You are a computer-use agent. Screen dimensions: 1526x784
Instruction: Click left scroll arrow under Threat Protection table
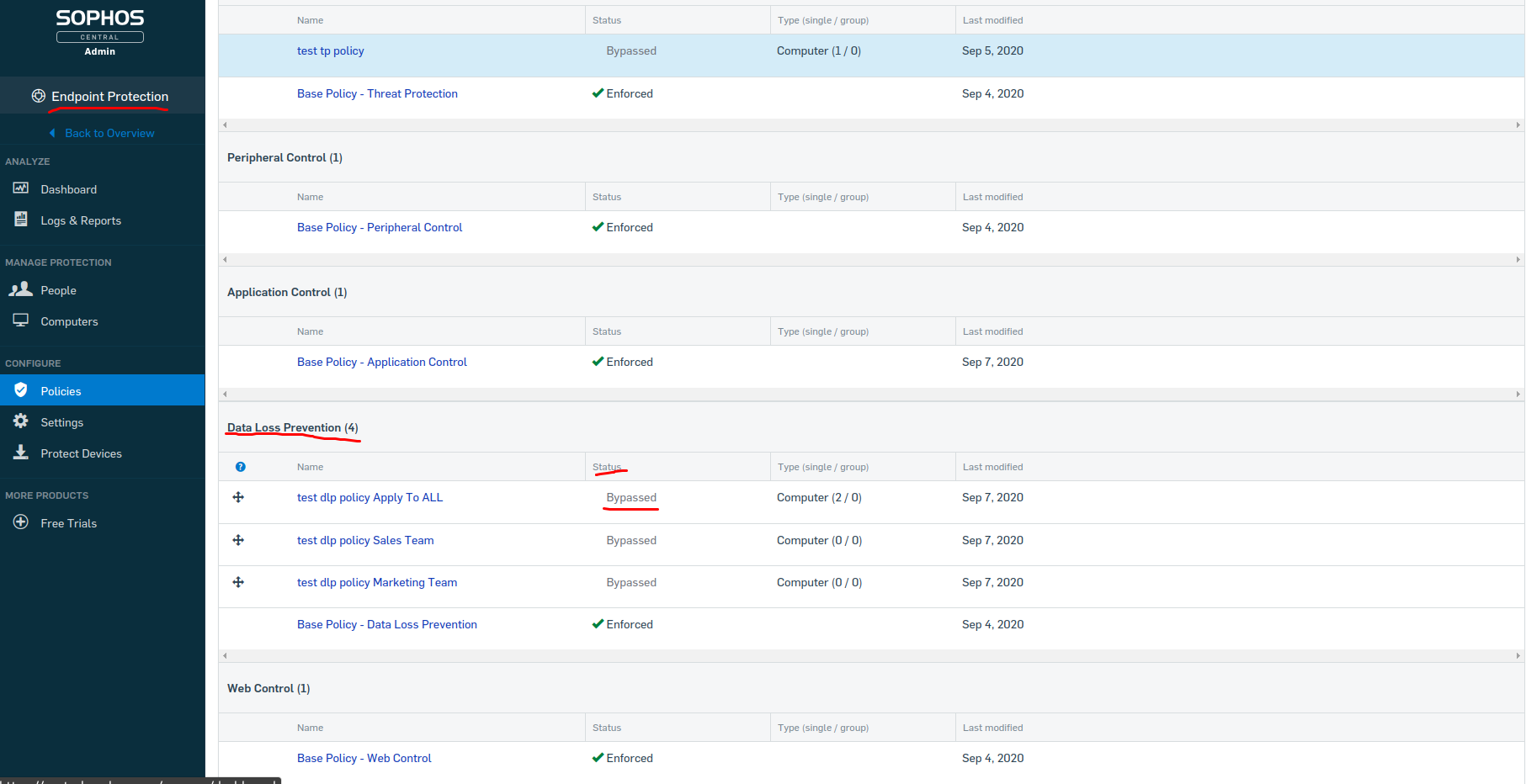click(225, 124)
